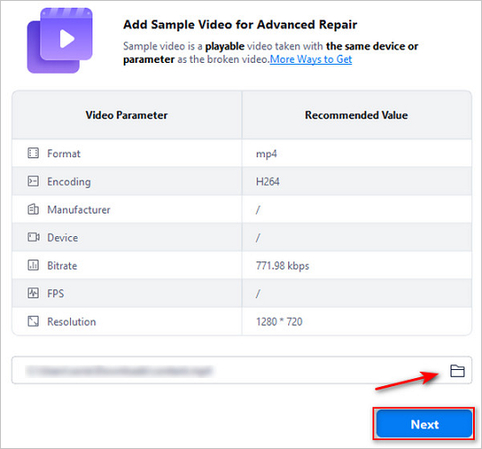The height and width of the screenshot is (449, 482).
Task: Click the Bitrate bar chart icon
Action: pos(33,265)
